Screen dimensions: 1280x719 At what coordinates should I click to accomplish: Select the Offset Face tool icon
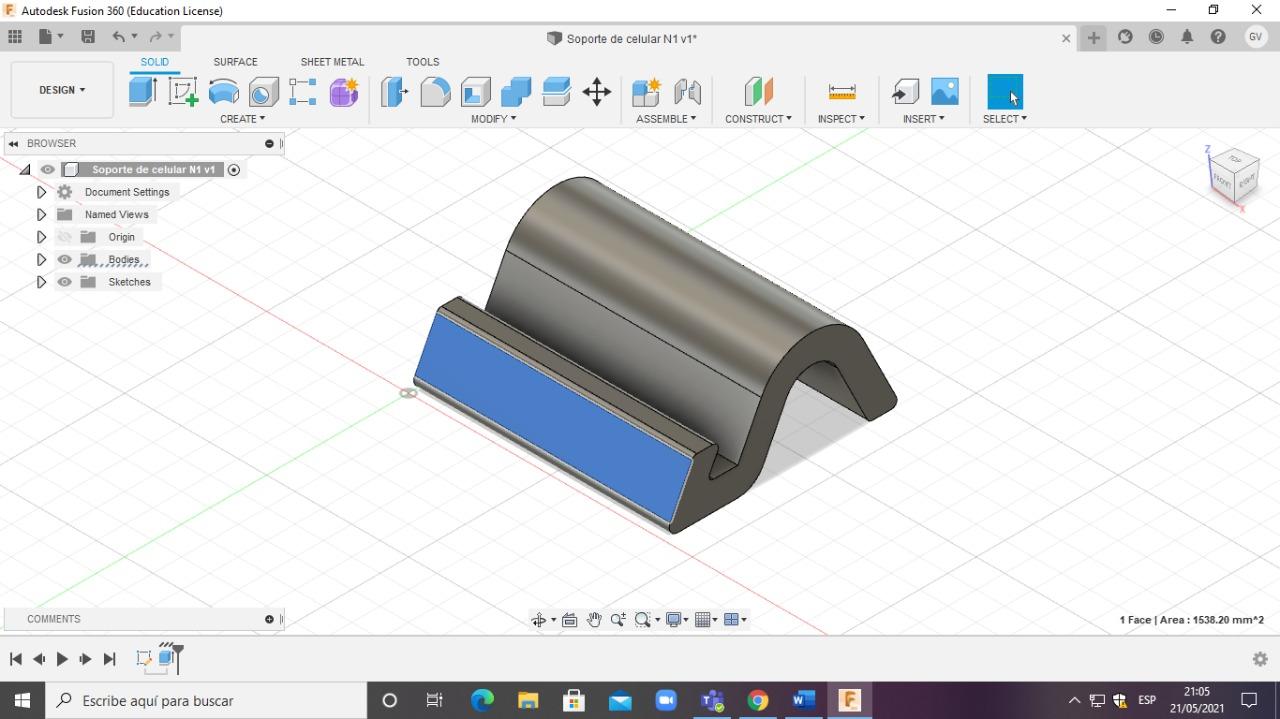(556, 92)
